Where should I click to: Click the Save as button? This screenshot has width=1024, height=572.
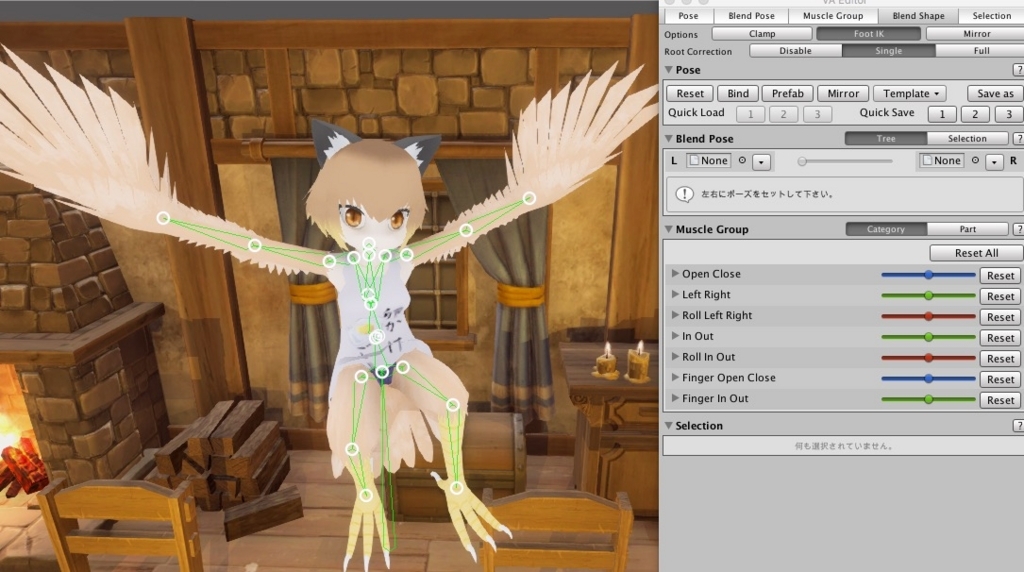pyautogui.click(x=995, y=93)
